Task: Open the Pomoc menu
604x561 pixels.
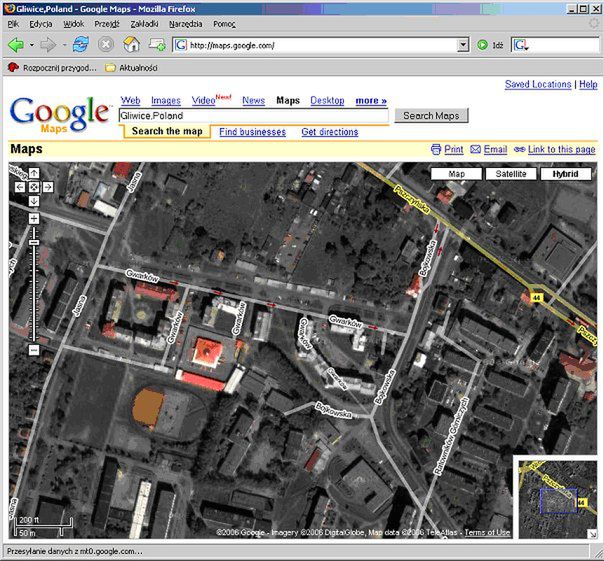Action: (x=224, y=24)
